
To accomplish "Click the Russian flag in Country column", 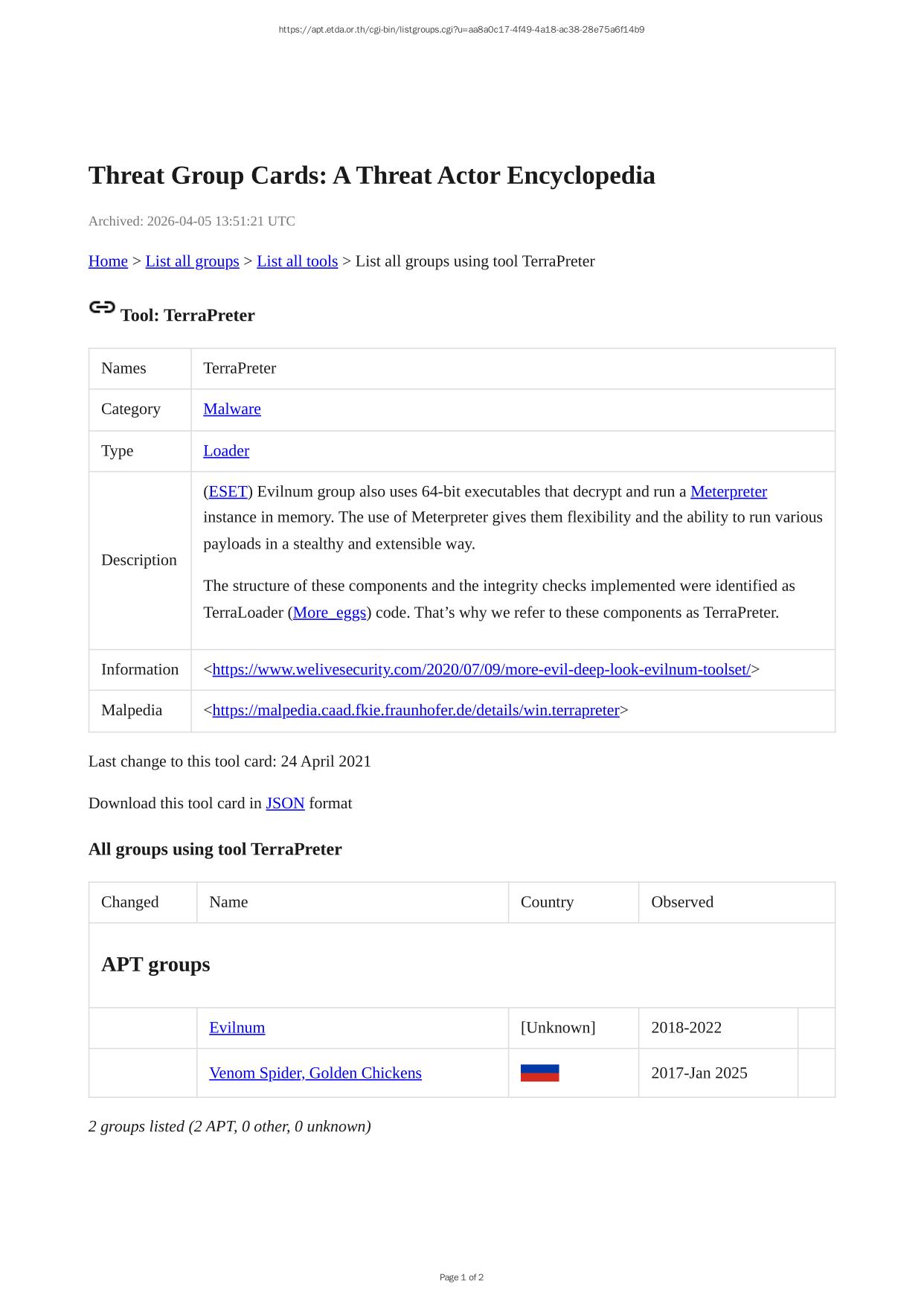I will (x=539, y=1073).
